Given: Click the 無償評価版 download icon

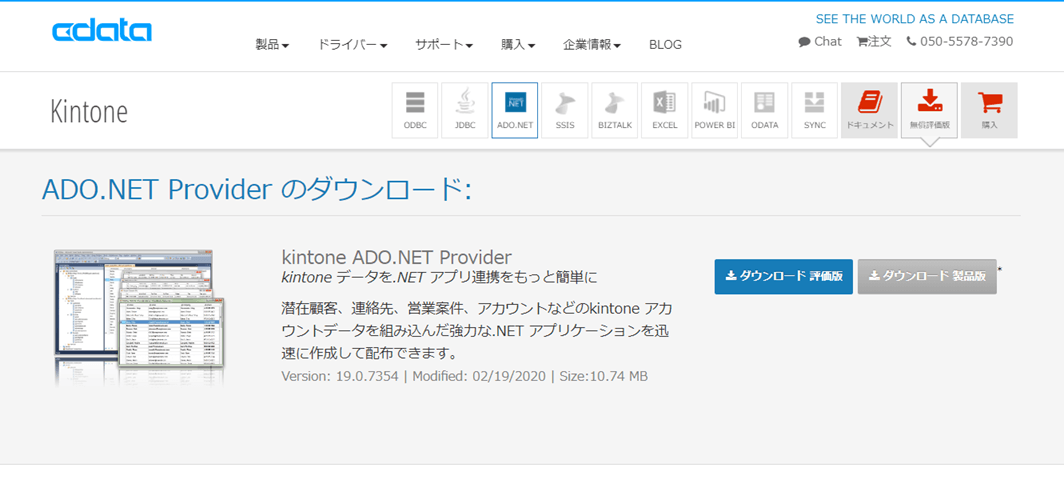Looking at the screenshot, I should pyautogui.click(x=929, y=110).
